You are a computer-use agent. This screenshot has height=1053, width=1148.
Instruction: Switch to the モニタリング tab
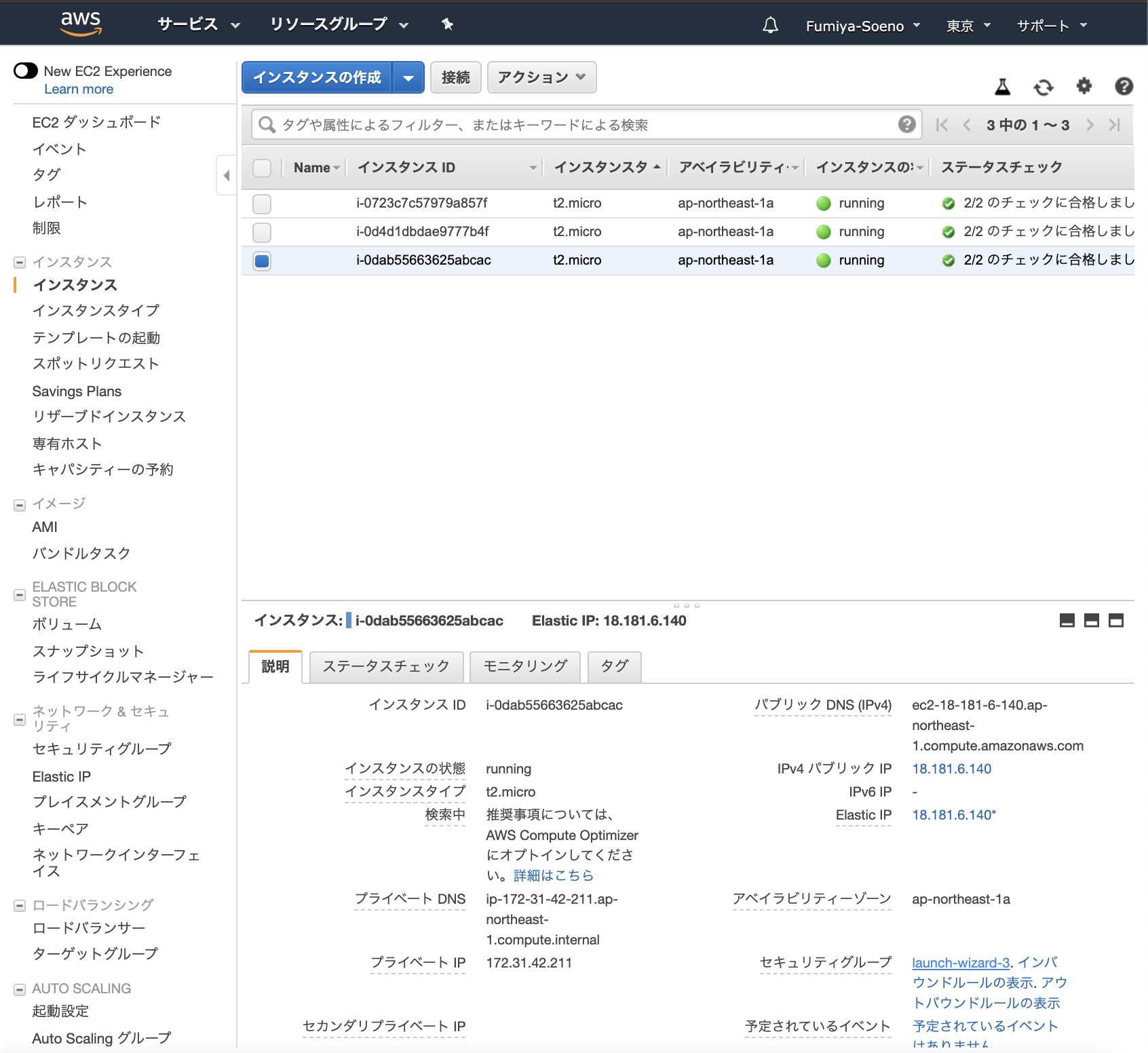click(x=524, y=667)
